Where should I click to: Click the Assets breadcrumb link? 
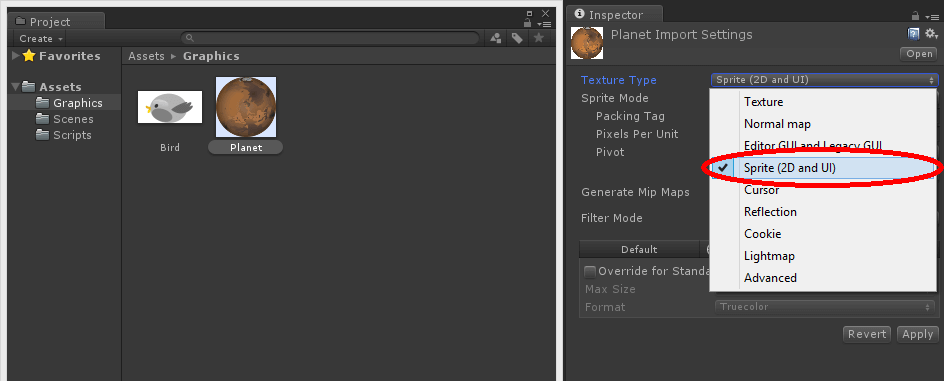pyautogui.click(x=146, y=56)
